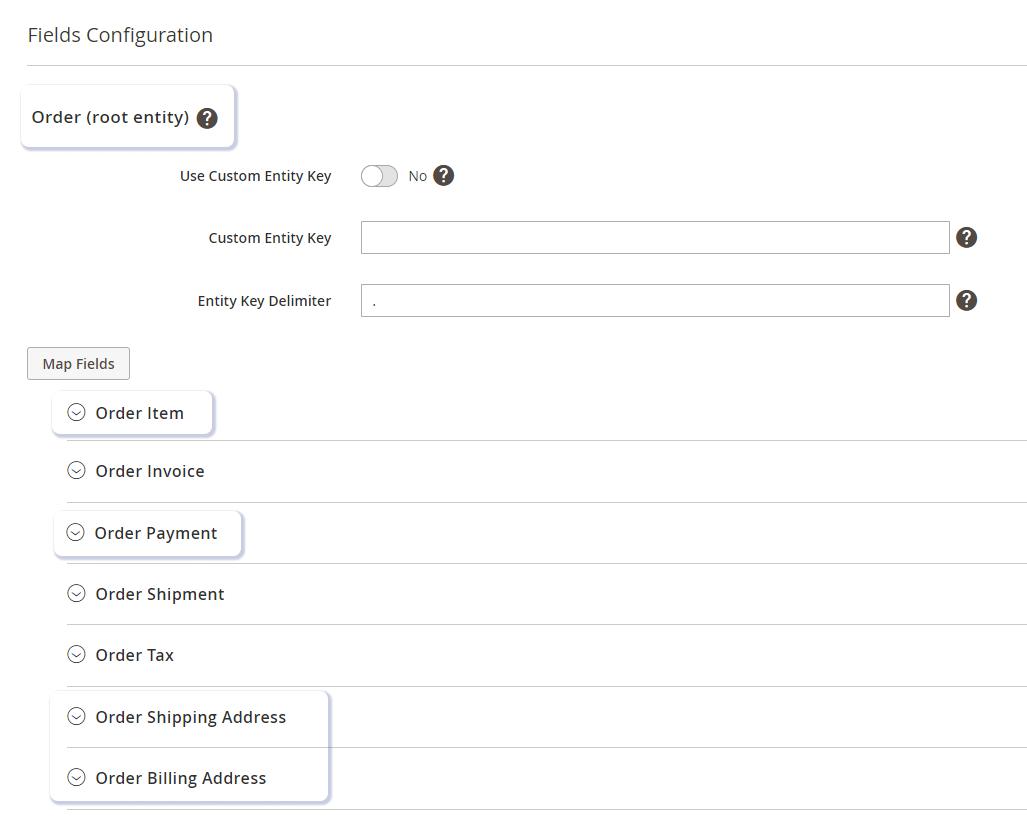Click the Order Tax chevron icon
The height and width of the screenshot is (825, 1027).
click(x=76, y=654)
